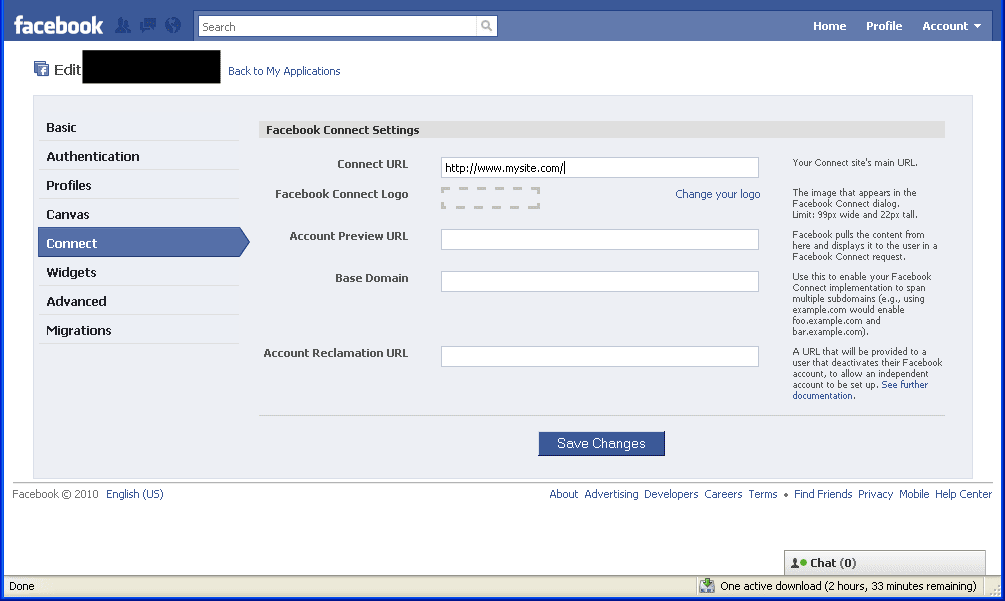Open the Mobile footer link

914,494
